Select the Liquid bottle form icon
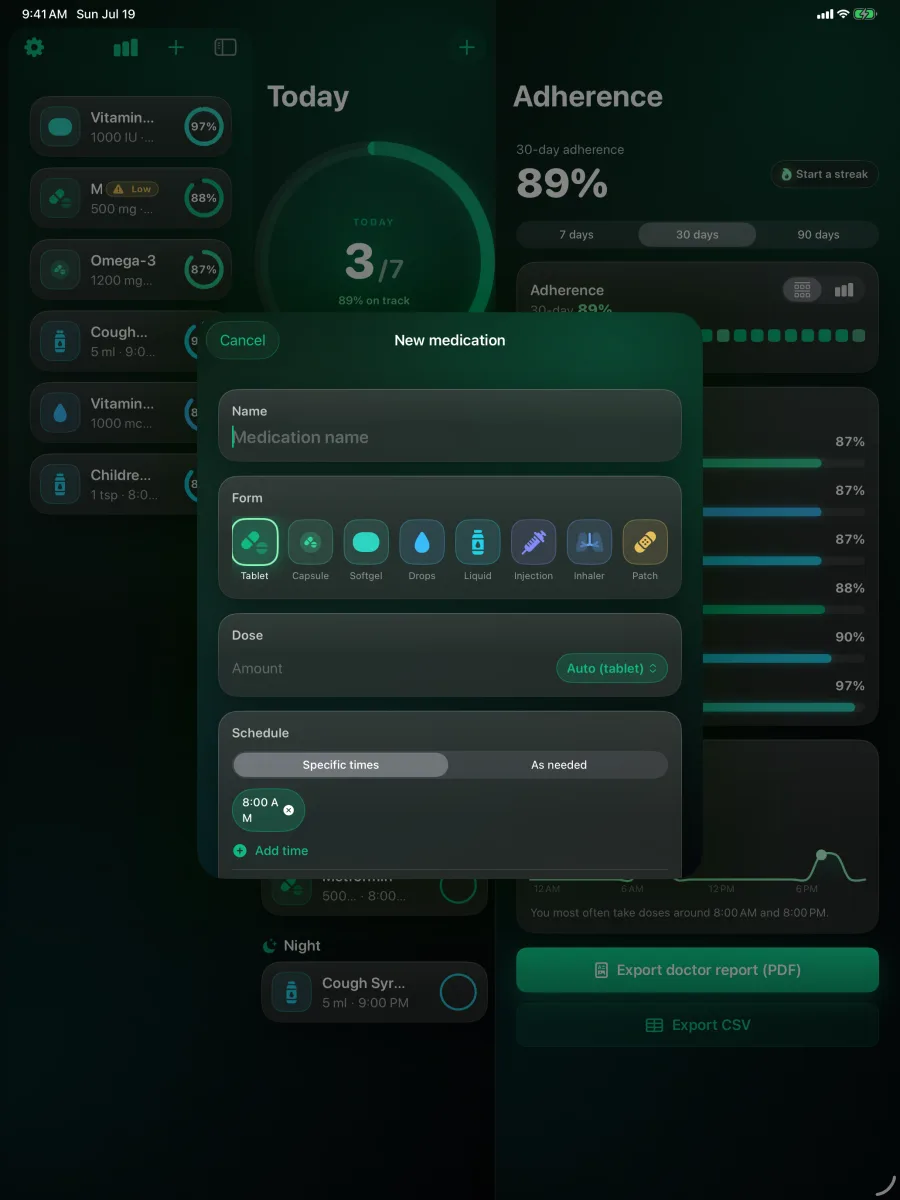The height and width of the screenshot is (1200, 900). tap(478, 542)
